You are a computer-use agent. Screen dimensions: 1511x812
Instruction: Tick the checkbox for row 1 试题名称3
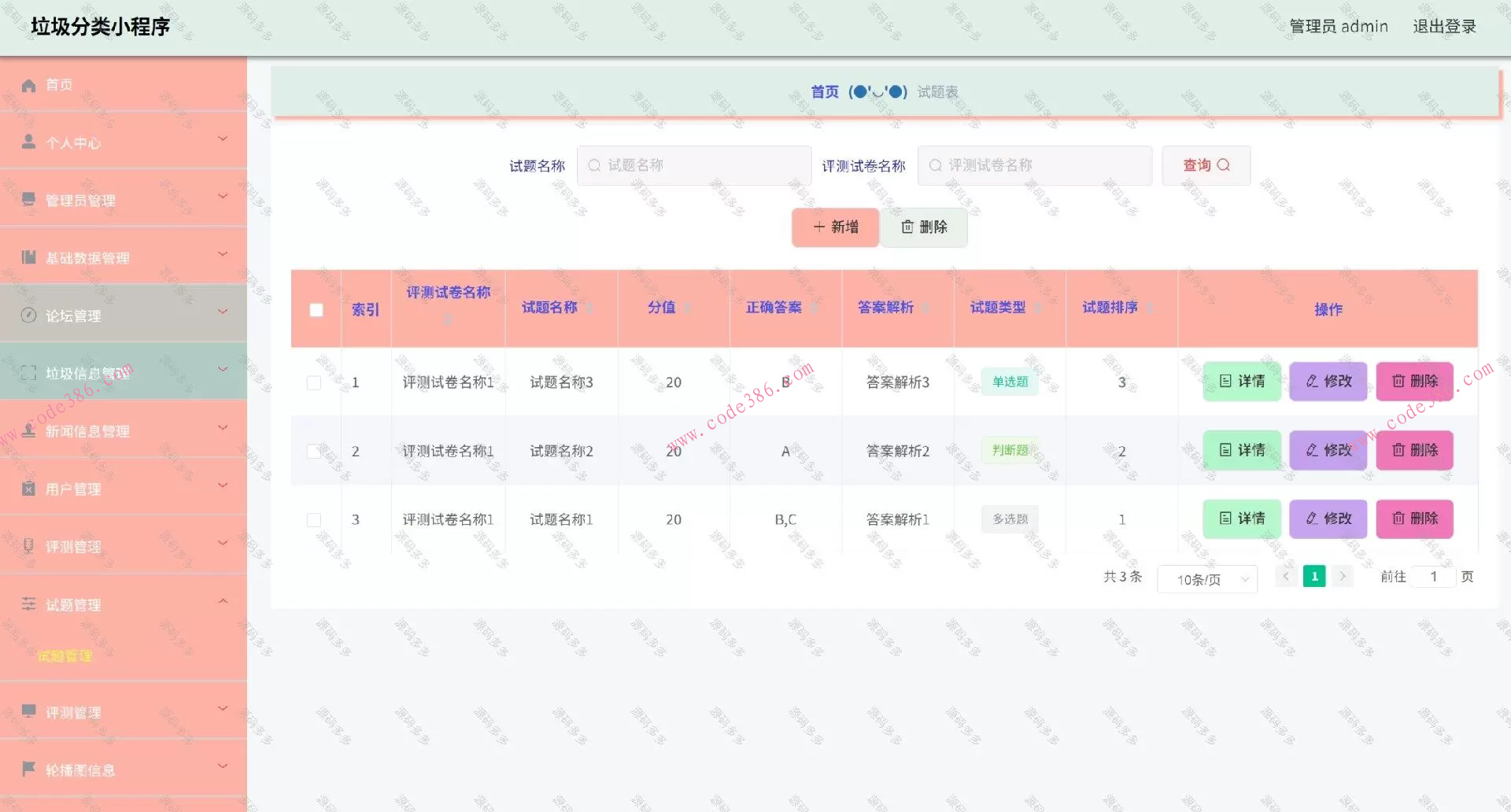316,382
